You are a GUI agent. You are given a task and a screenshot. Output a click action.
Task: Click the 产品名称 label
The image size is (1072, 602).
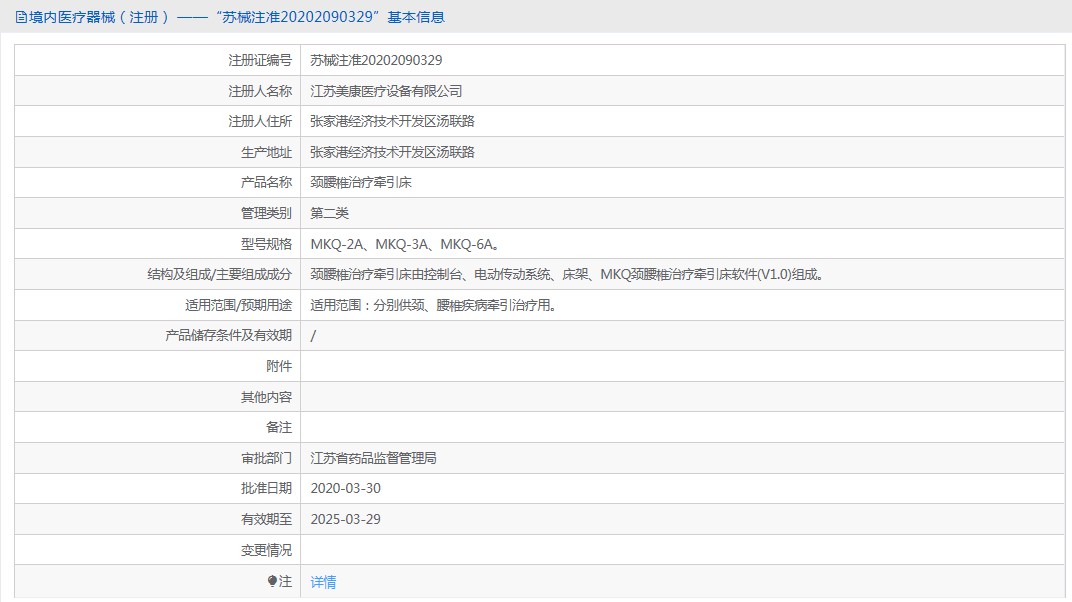click(266, 182)
